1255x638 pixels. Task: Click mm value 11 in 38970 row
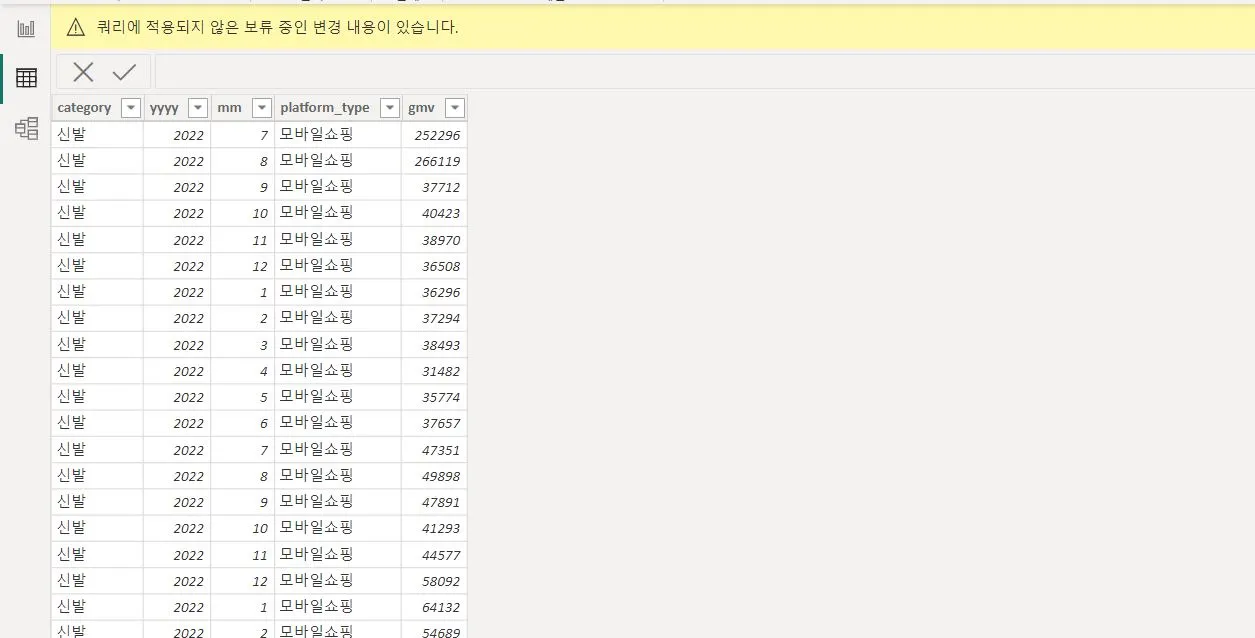click(260, 240)
